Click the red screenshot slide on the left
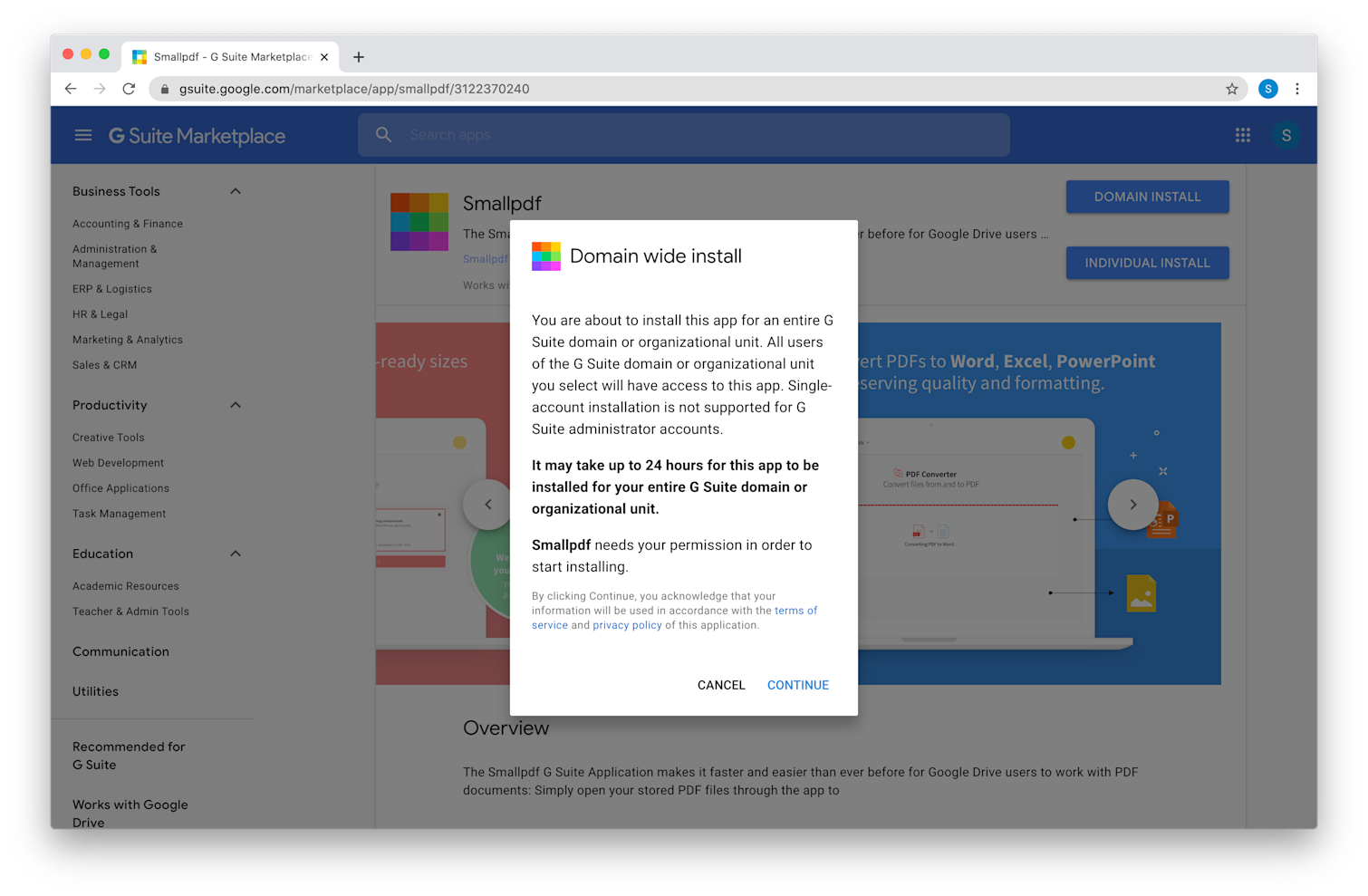This screenshot has width=1368, height=896. 442,504
